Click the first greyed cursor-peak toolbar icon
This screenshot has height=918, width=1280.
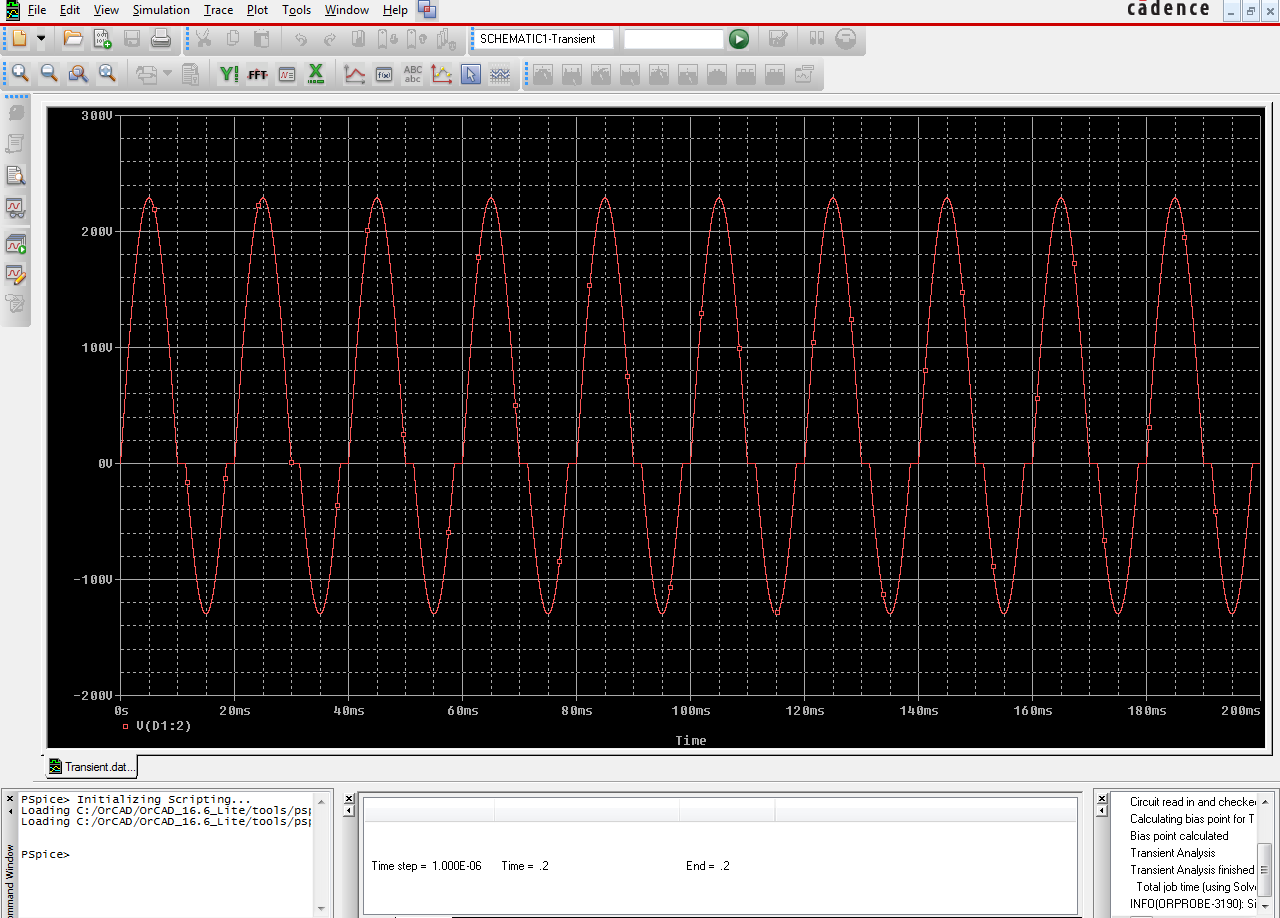tap(542, 73)
